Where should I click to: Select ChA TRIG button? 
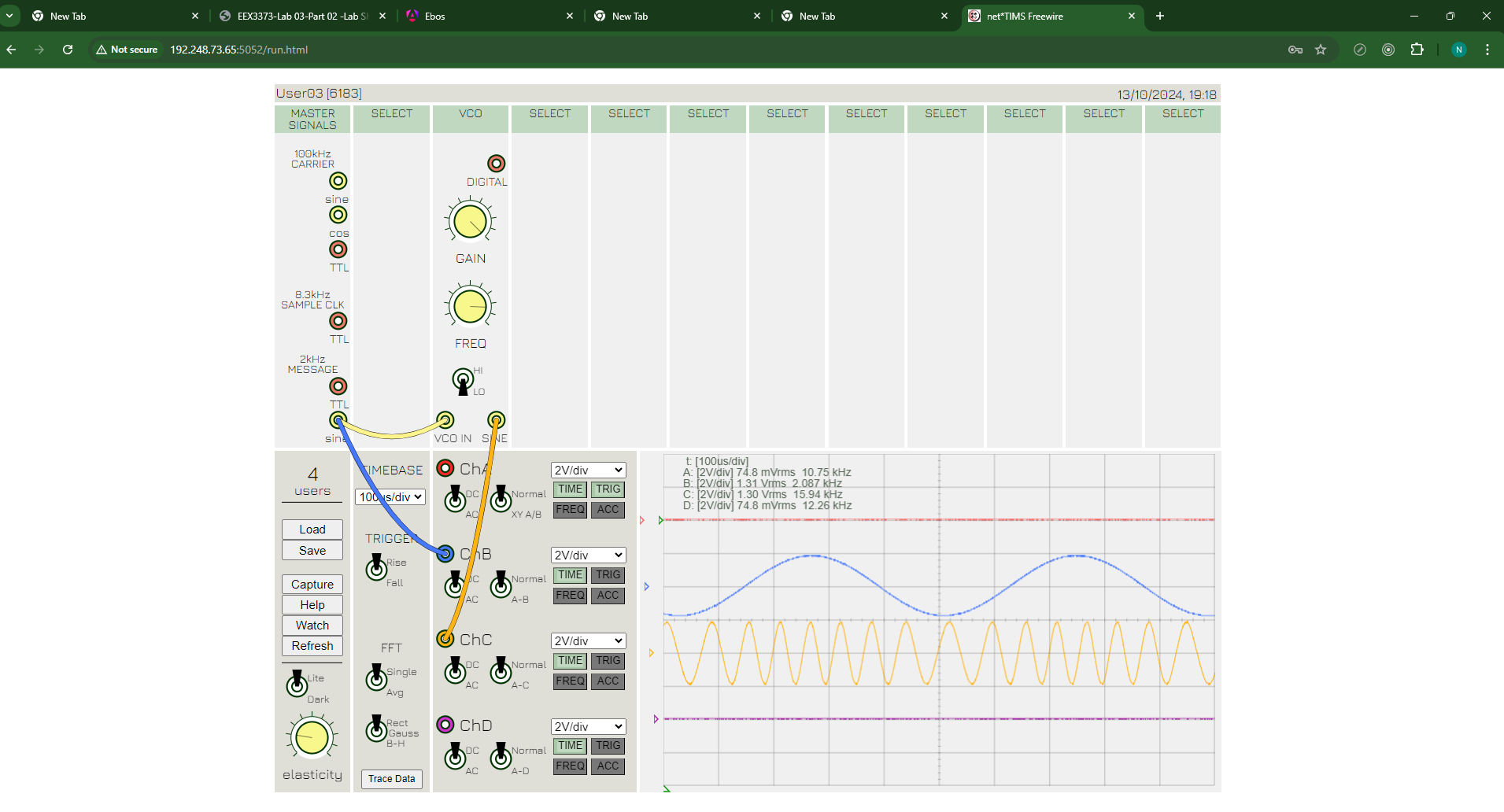[x=608, y=489]
